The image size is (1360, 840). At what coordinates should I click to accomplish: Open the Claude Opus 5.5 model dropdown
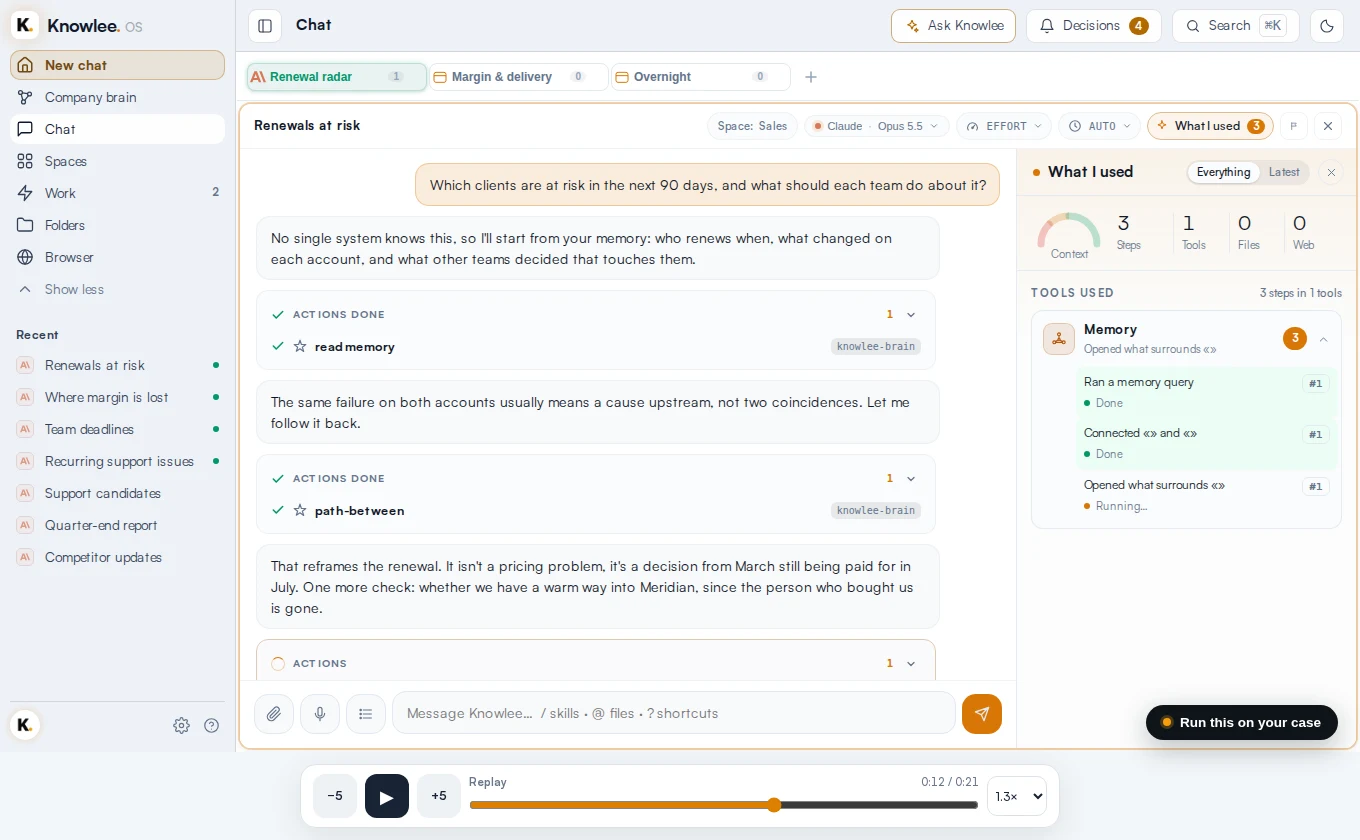876,126
